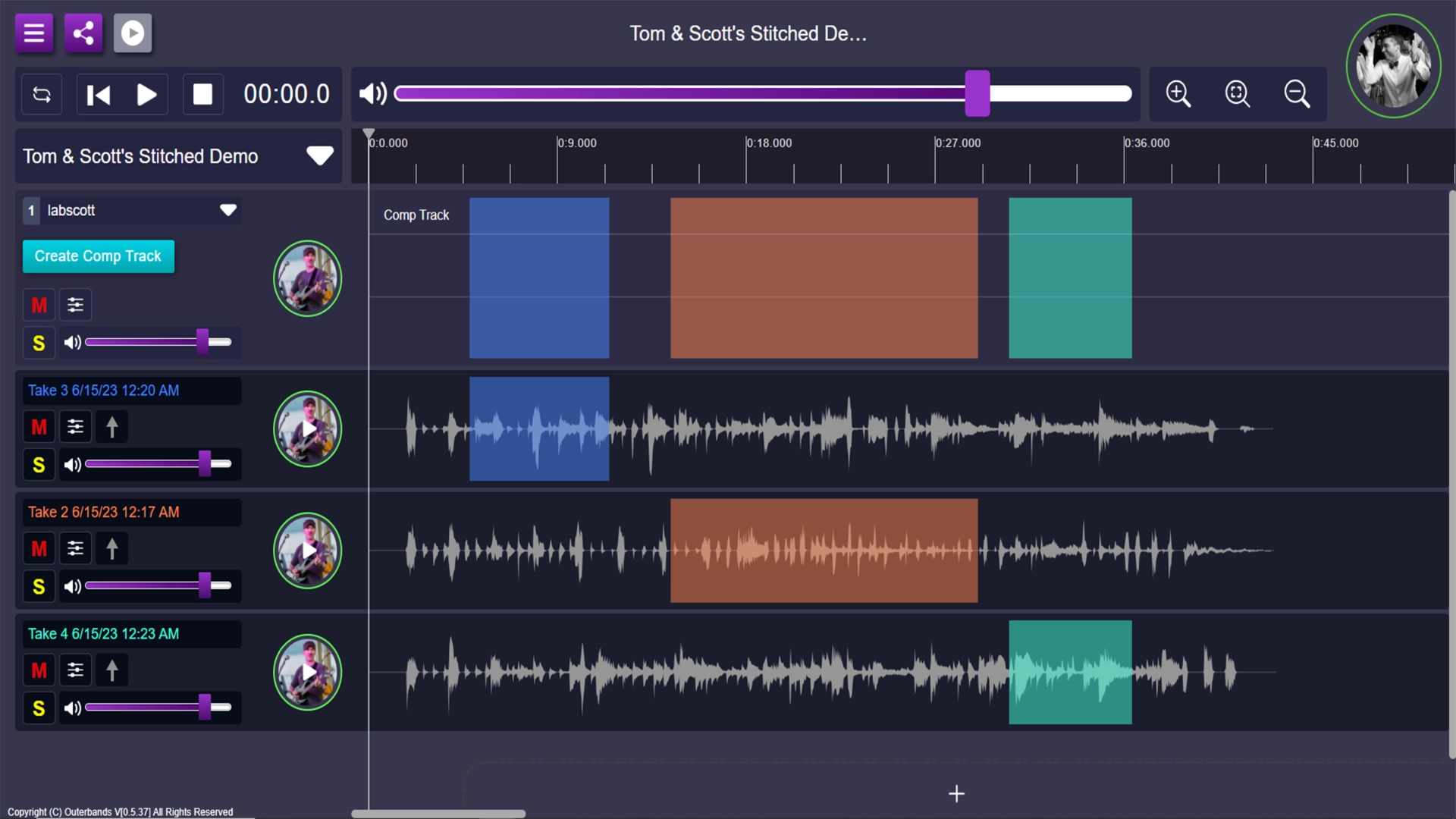Viewport: 1456px width, 819px height.
Task: Adjust the Take 3 volume slider
Action: tap(205, 463)
